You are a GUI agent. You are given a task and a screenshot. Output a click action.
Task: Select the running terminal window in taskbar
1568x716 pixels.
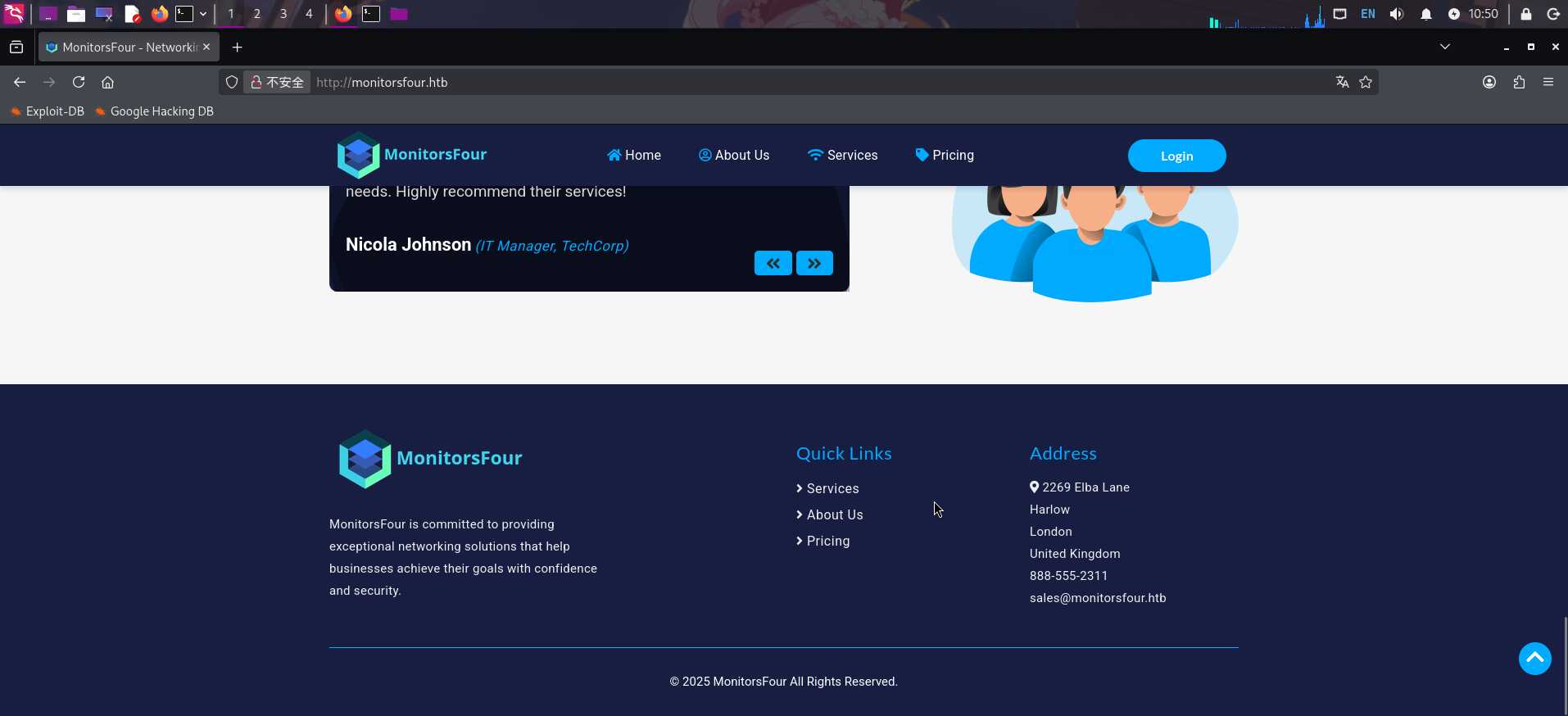[x=371, y=14]
